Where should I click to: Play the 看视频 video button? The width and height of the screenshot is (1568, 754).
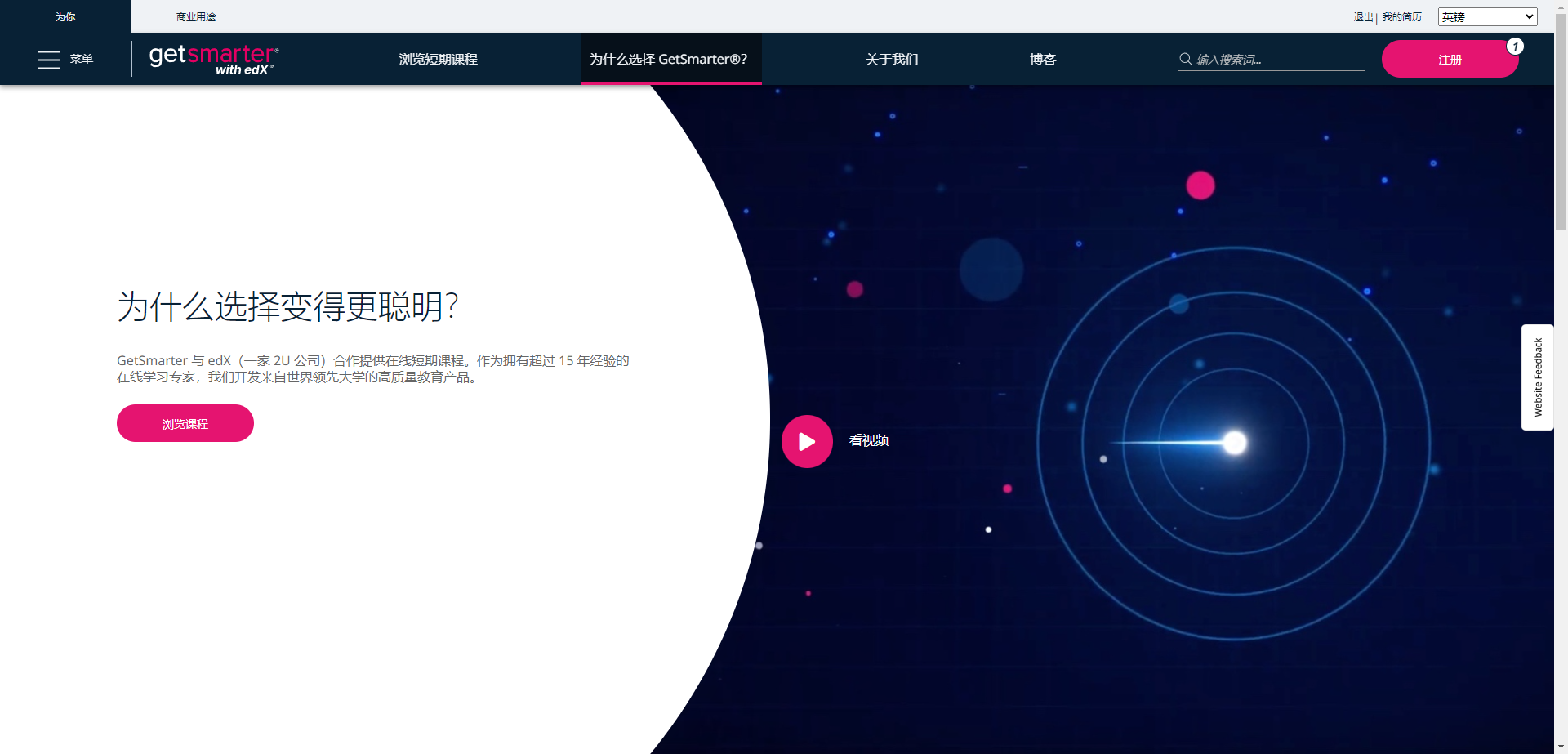coord(807,442)
